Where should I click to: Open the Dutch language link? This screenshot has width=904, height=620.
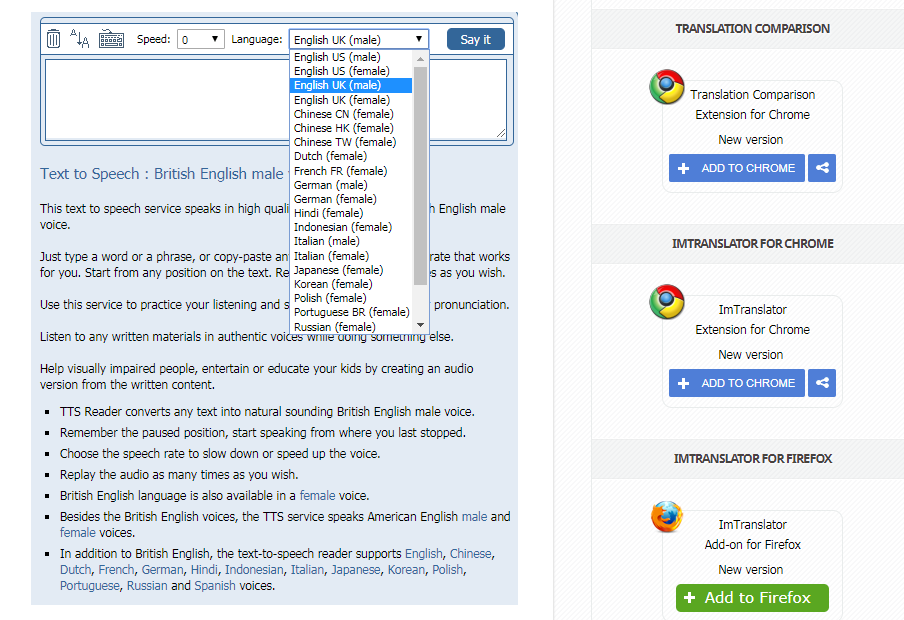click(76, 570)
